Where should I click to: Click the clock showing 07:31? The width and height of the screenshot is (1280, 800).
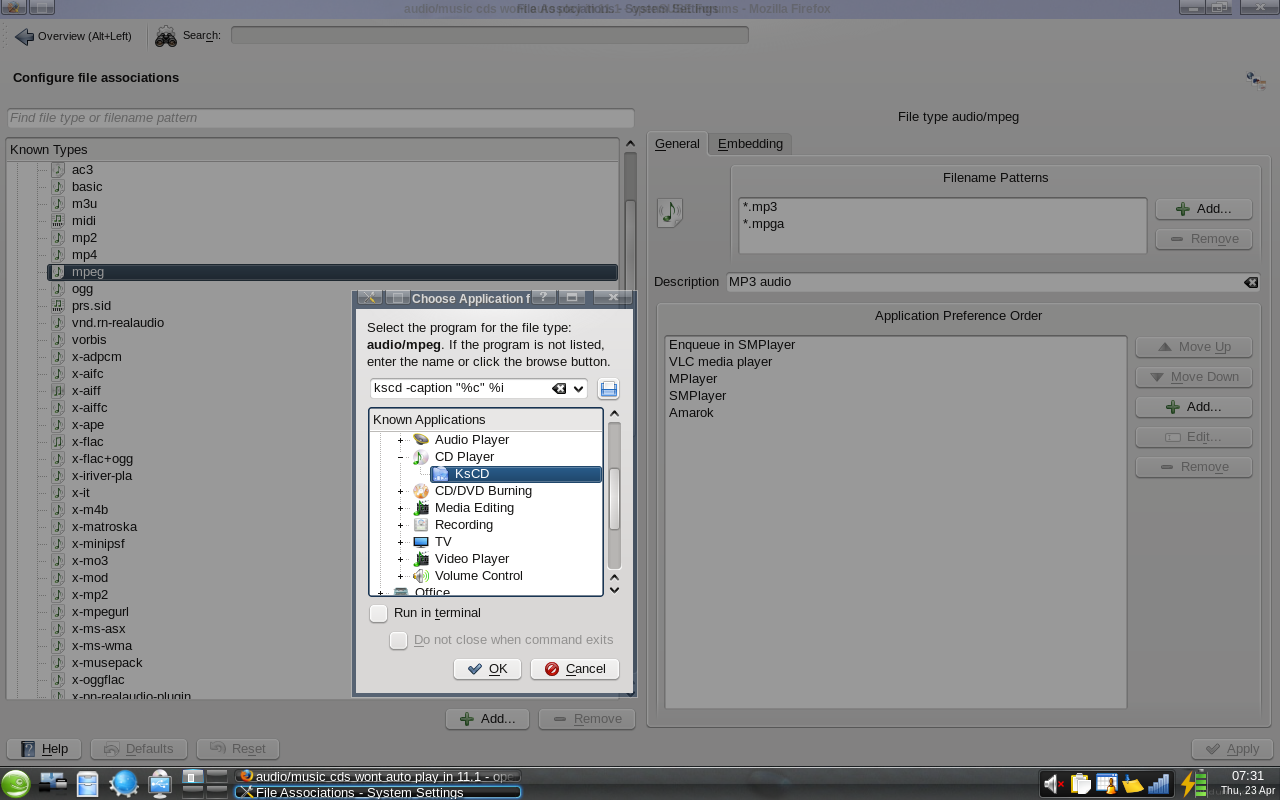tap(1248, 775)
